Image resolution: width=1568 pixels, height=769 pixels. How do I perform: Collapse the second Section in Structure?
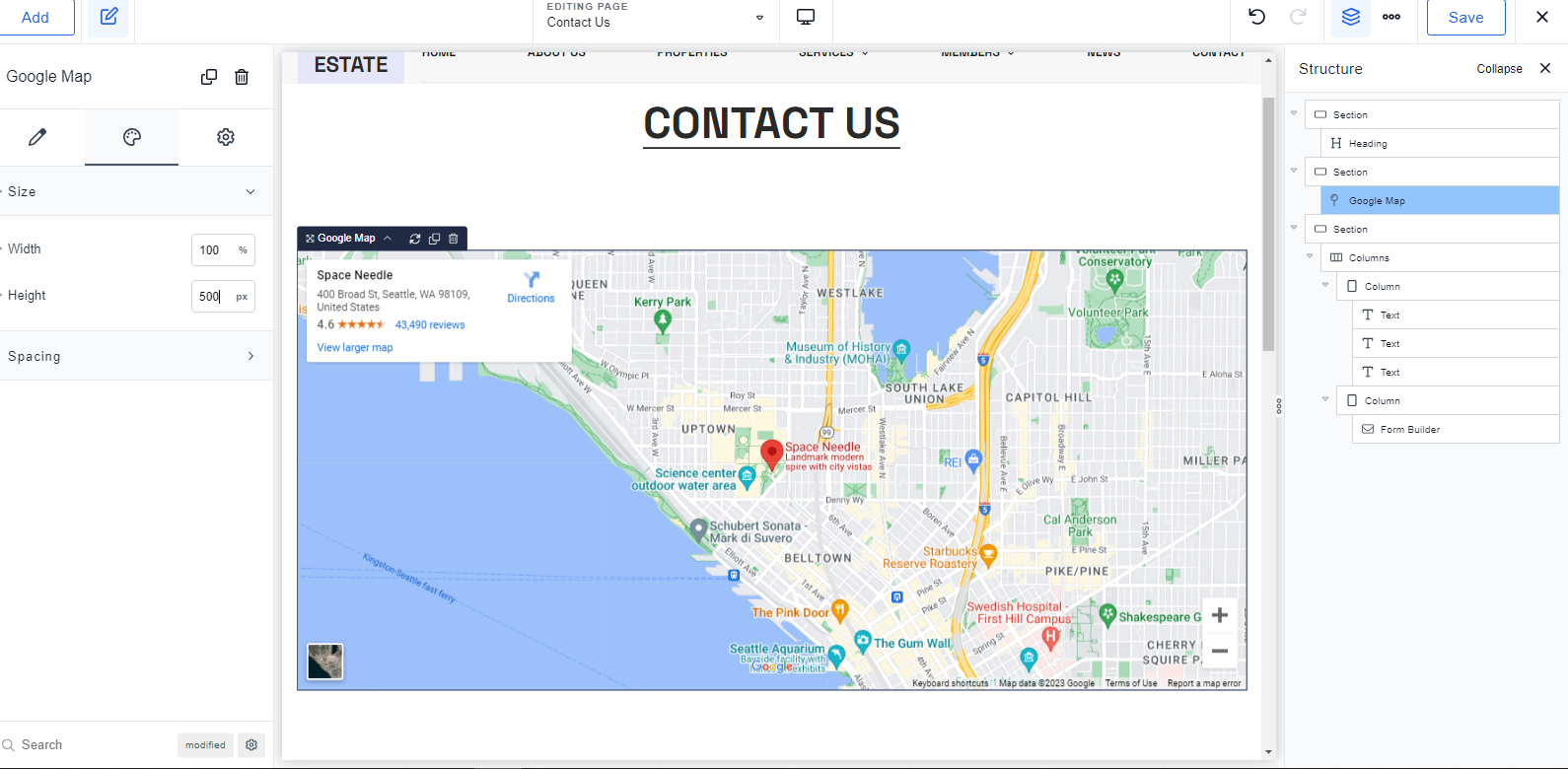pyautogui.click(x=1294, y=171)
